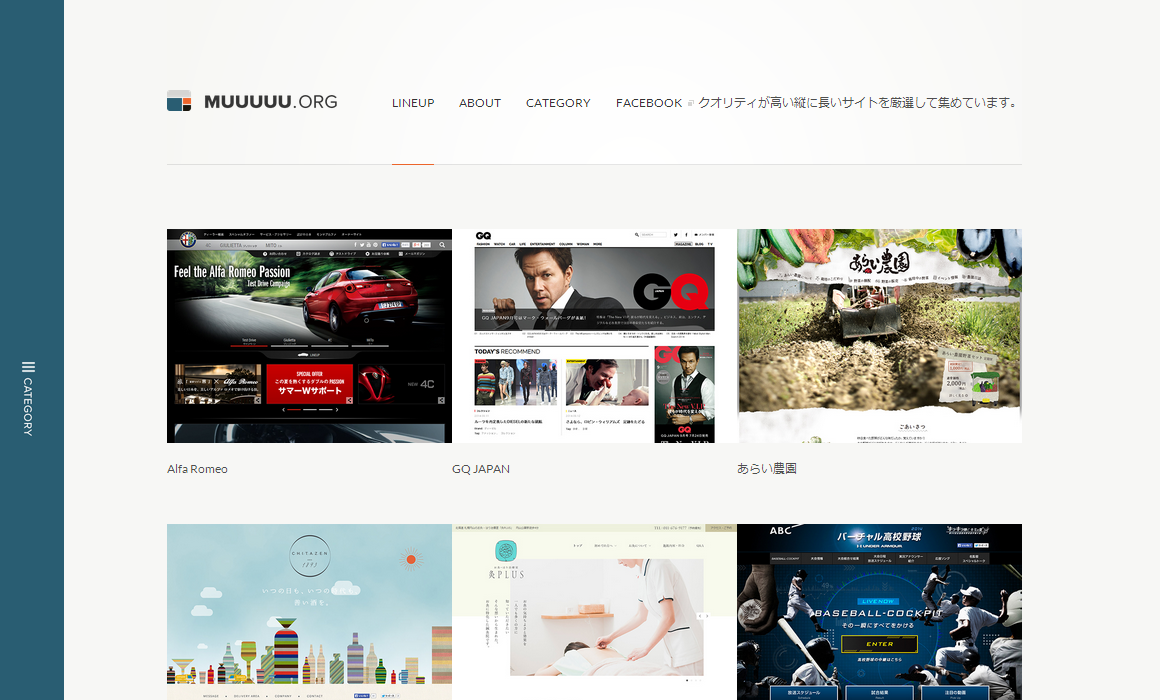Click the Alfa Romeo caption link
The image size is (1160, 700).
(x=198, y=469)
